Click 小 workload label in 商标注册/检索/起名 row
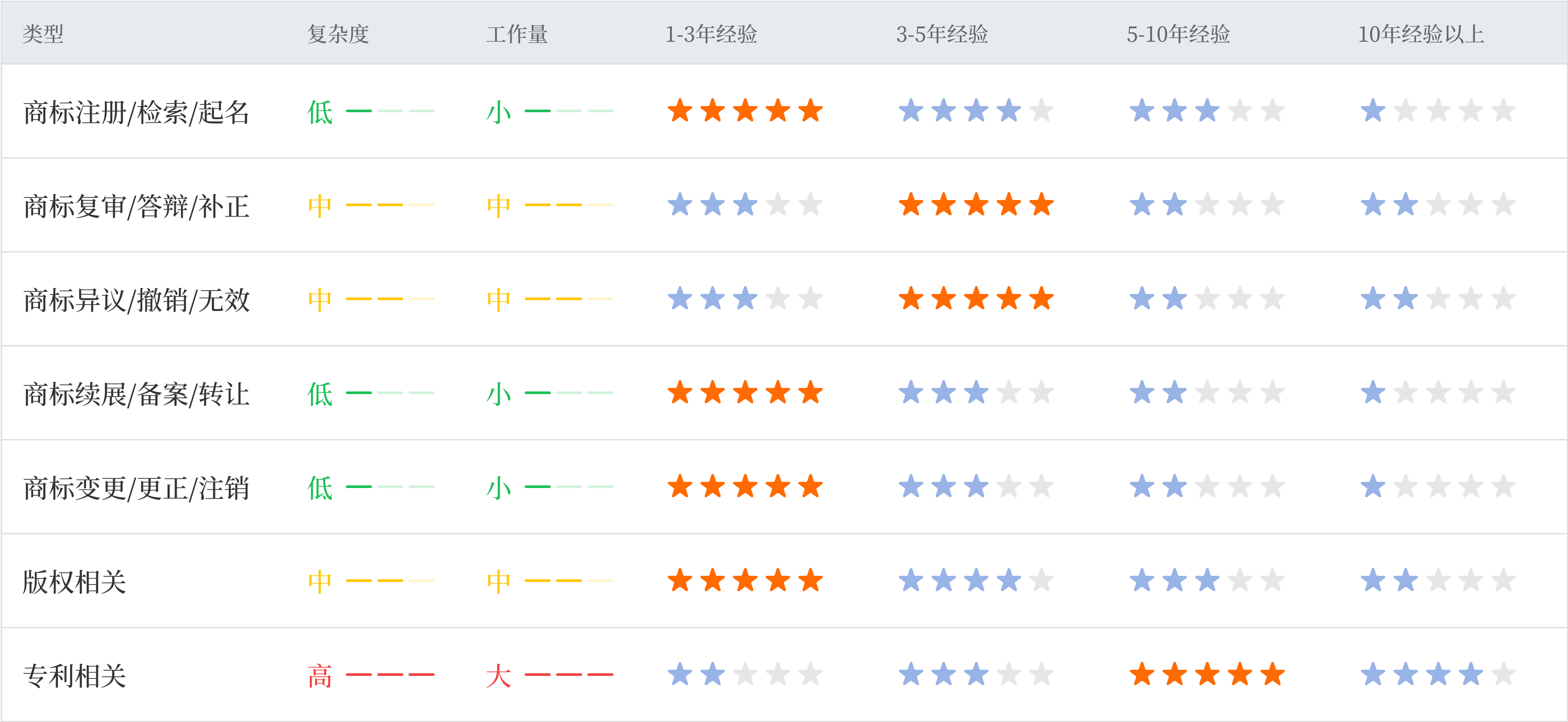Image resolution: width=1568 pixels, height=722 pixels. coord(499,112)
